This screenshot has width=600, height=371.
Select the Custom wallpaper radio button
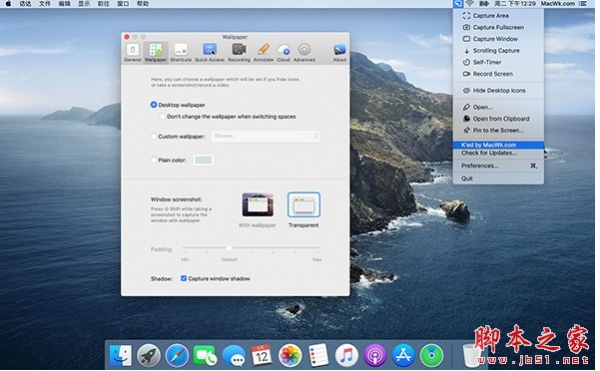click(x=153, y=136)
